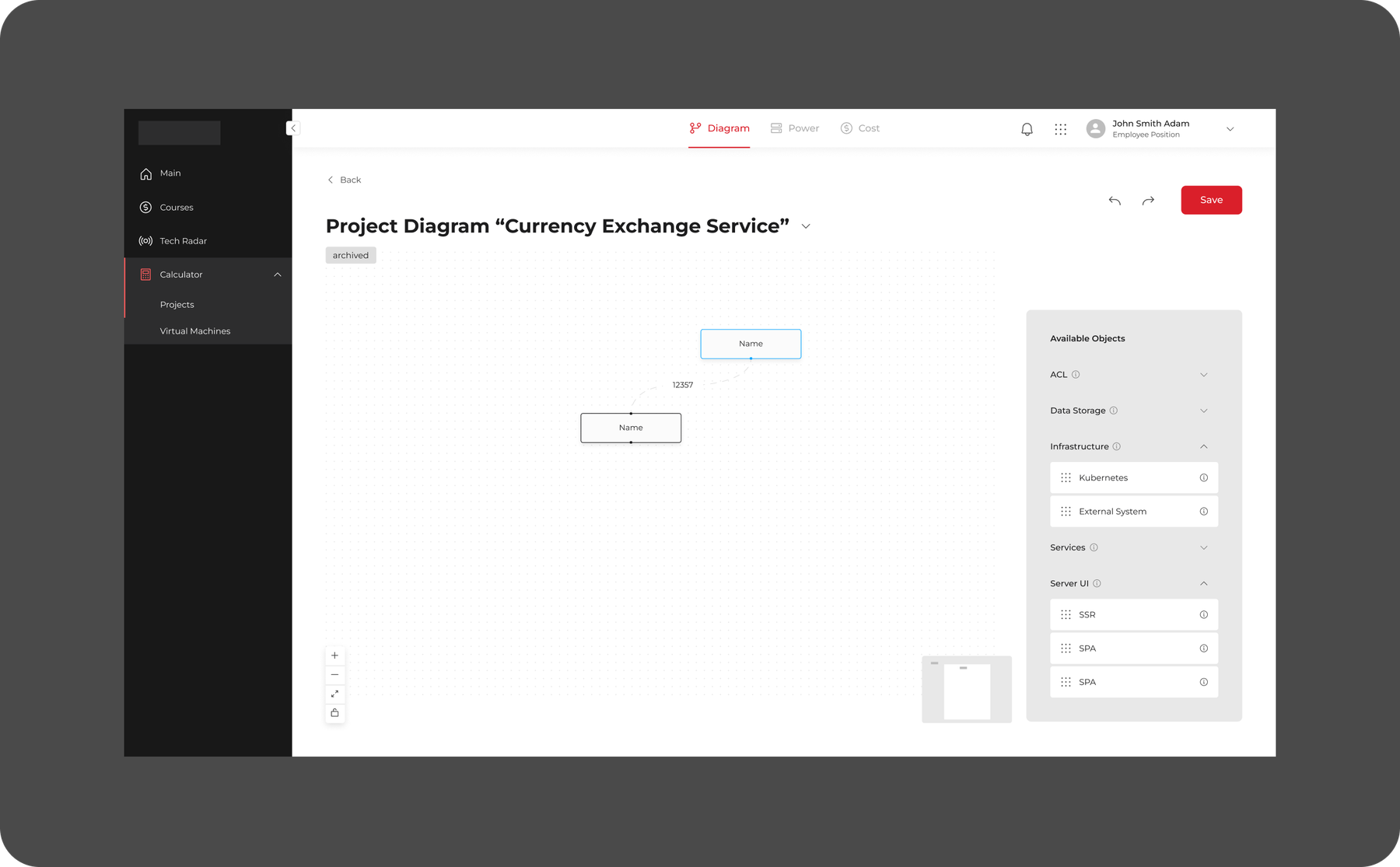This screenshot has width=1400, height=867.
Task: Expand the Services section
Action: point(1203,547)
